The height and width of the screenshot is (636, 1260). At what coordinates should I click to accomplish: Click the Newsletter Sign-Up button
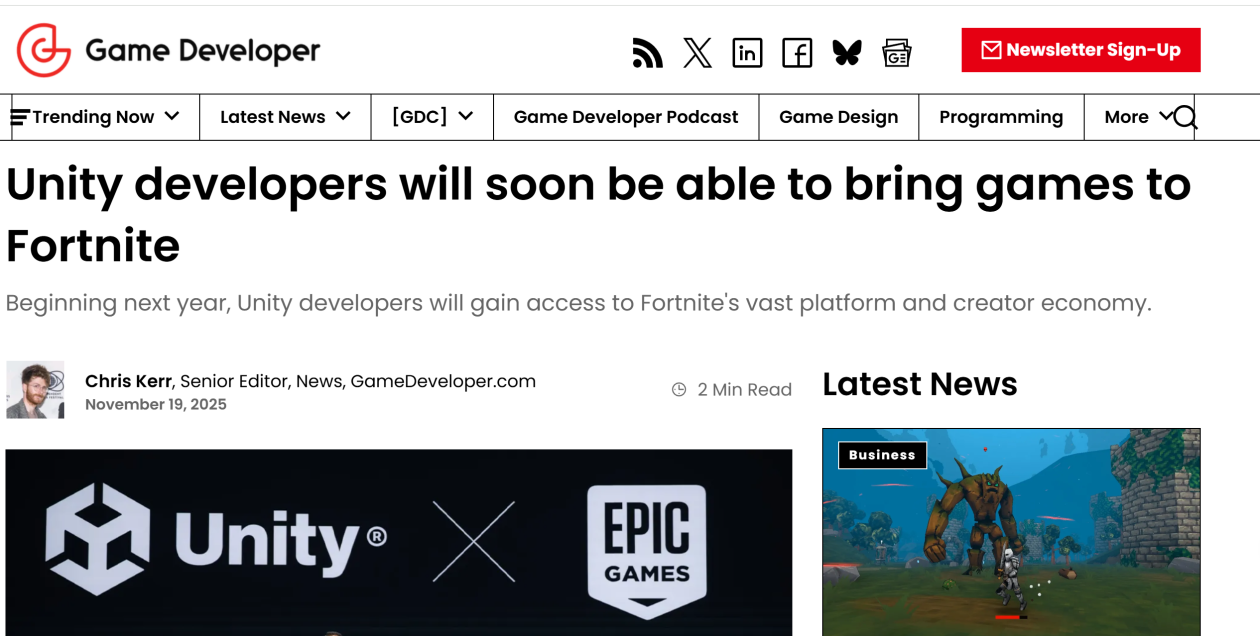pyautogui.click(x=1081, y=50)
